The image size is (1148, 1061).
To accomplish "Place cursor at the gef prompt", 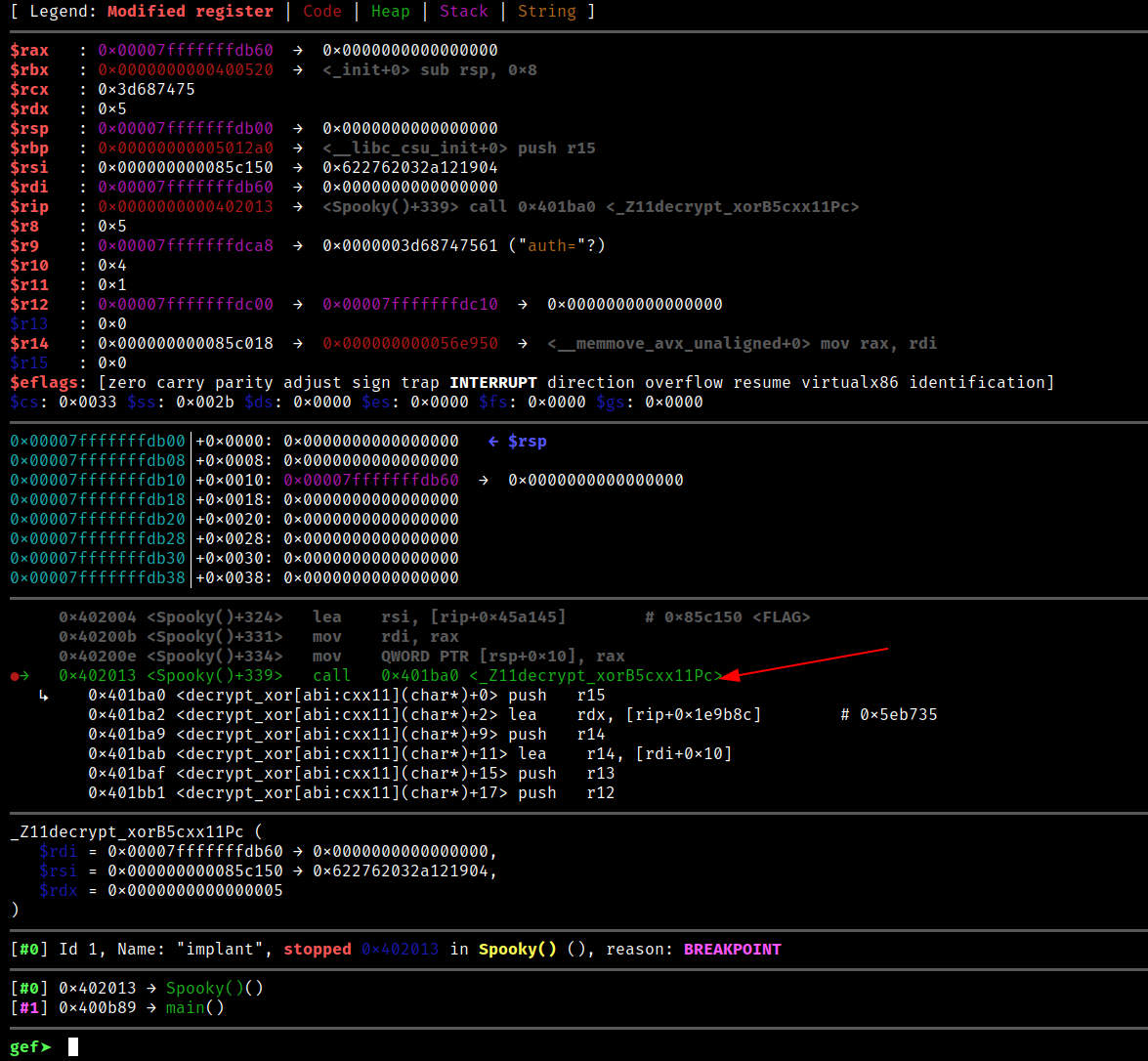I will 72,1047.
